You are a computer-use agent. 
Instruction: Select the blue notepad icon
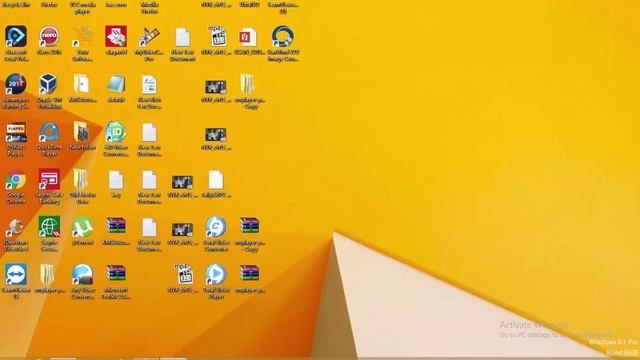pyautogui.click(x=116, y=84)
